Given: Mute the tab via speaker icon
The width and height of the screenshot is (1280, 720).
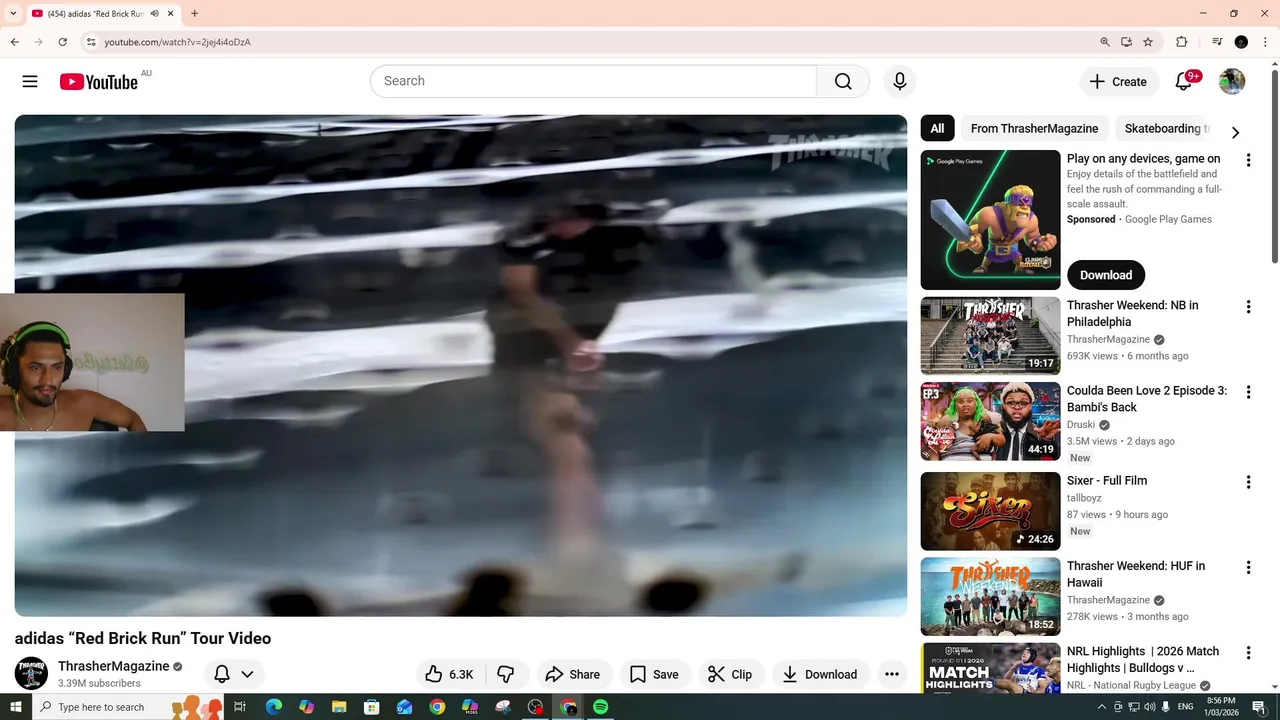Looking at the screenshot, I should [154, 14].
